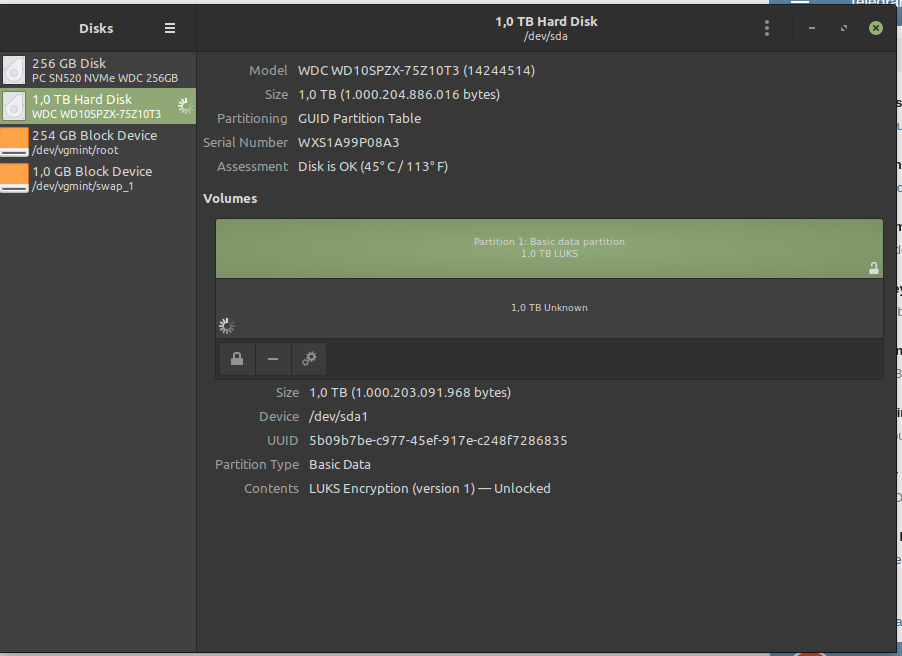Open the drive options kebab menu
Screen dimensions: 902x656
[767, 28]
